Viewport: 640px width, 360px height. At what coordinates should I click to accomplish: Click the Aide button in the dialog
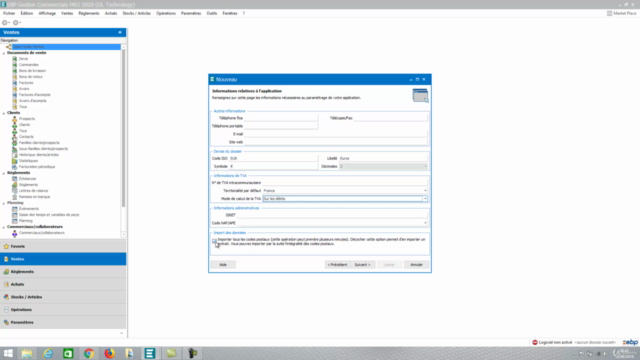tap(223, 265)
